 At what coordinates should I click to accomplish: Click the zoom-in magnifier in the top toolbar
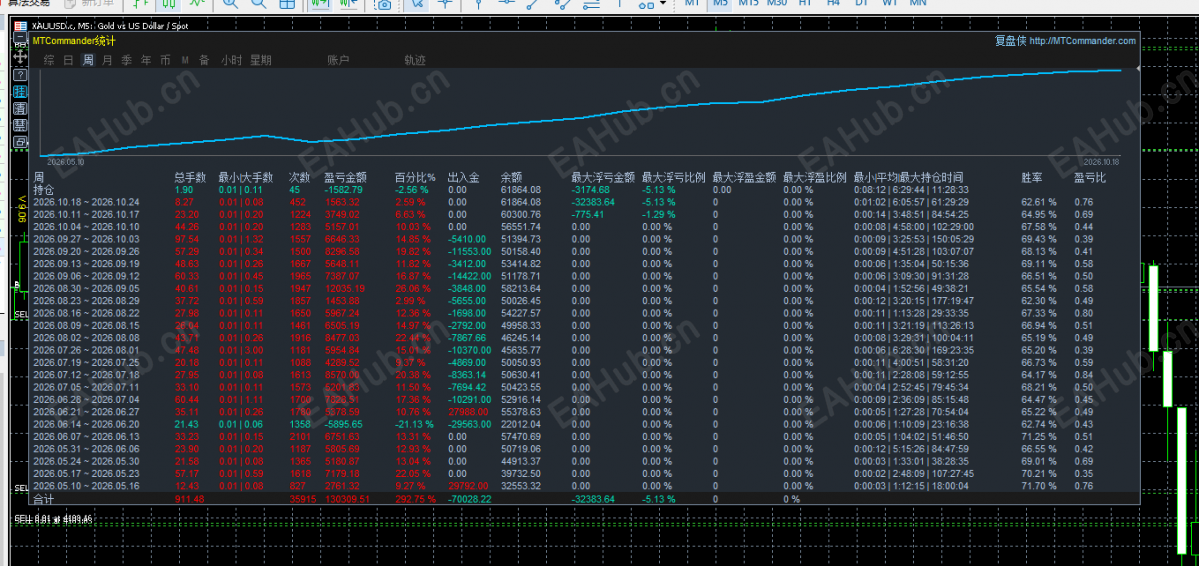pyautogui.click(x=229, y=4)
